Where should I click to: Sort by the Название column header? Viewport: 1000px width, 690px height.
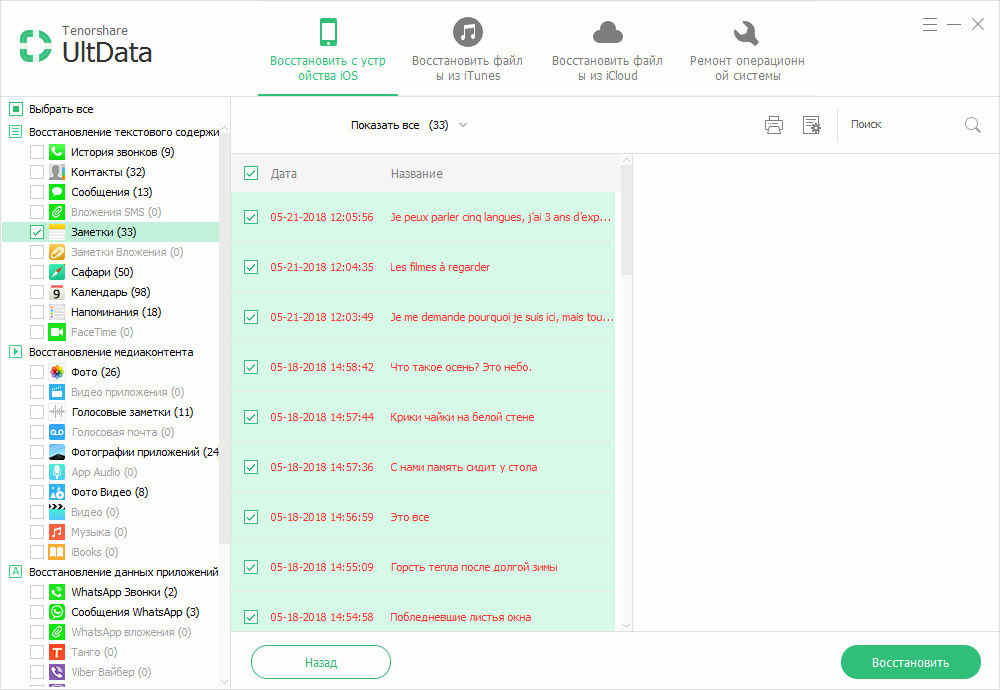tap(416, 173)
